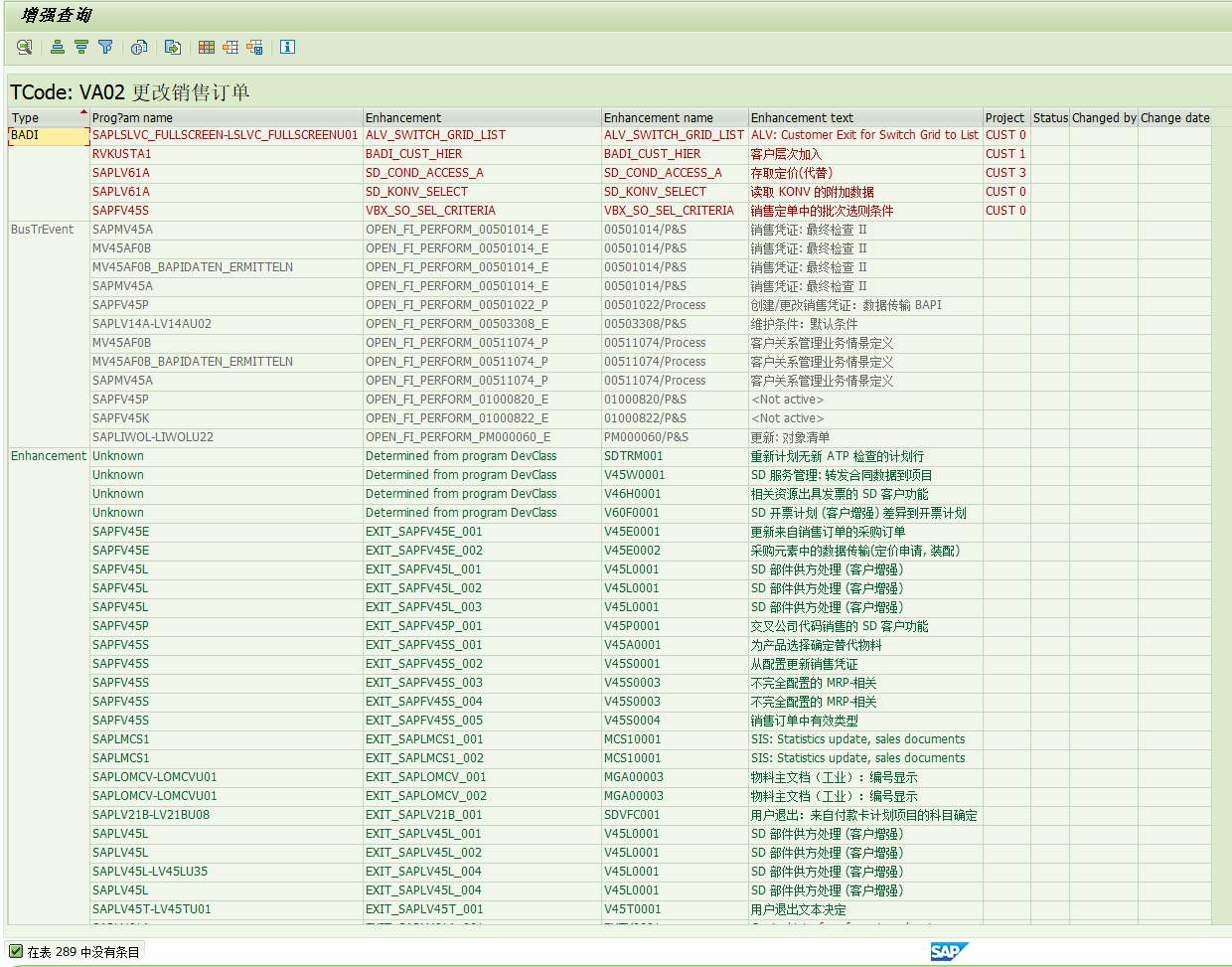The image size is (1232, 967).
Task: Sort the list in descending order
Action: pos(81,47)
